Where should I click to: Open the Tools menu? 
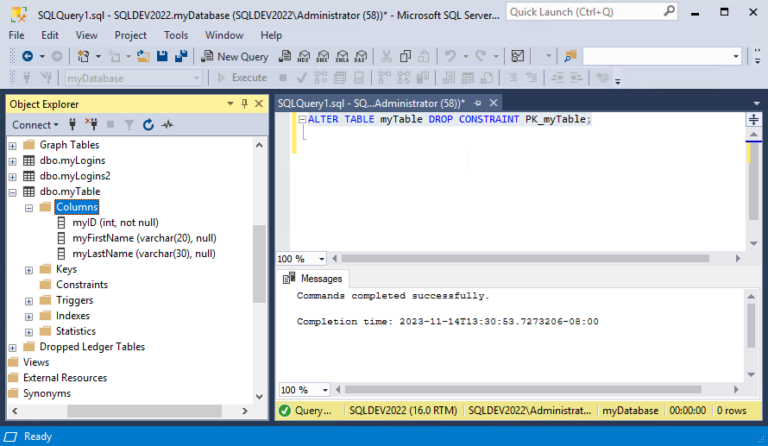176,35
